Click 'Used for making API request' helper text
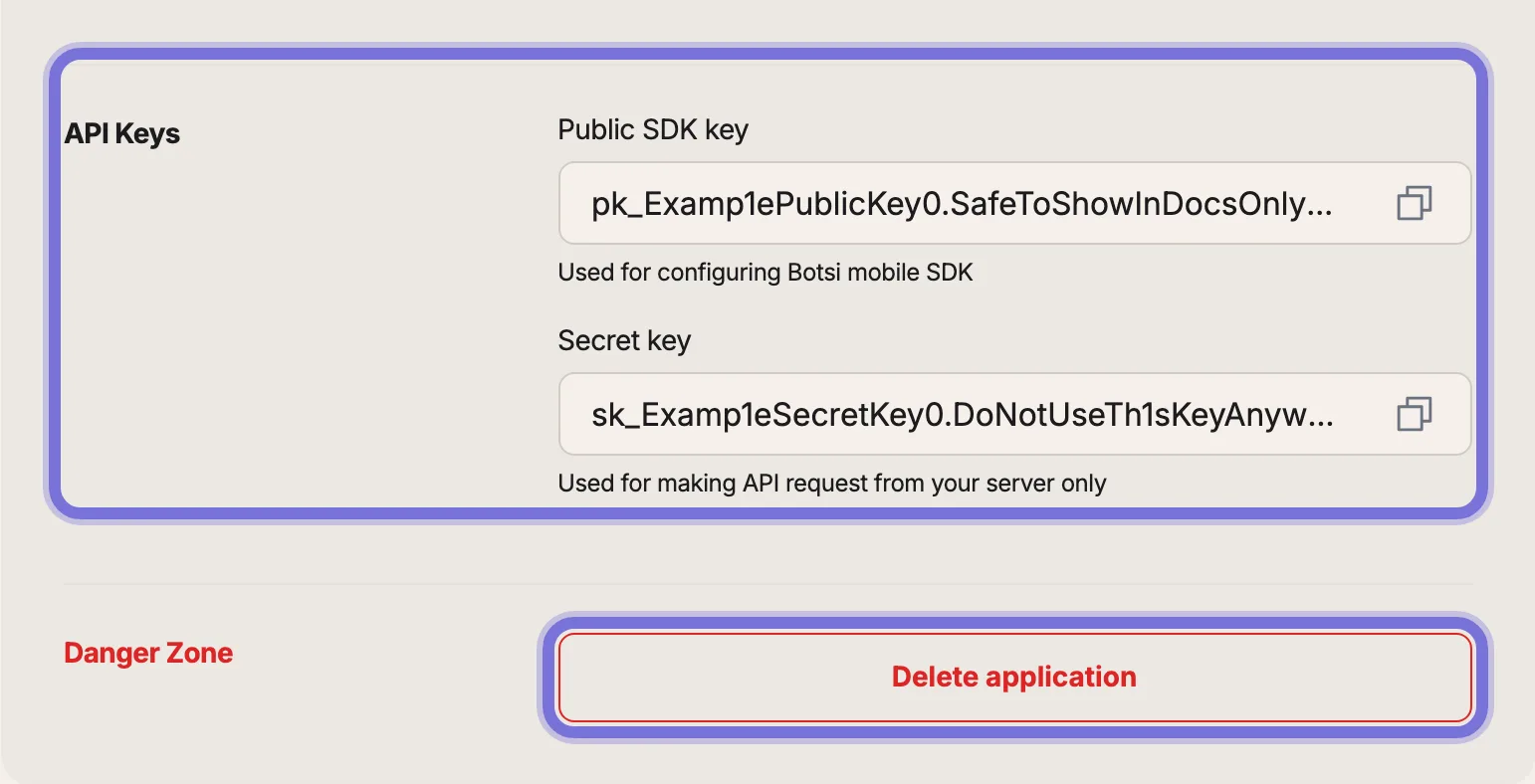The image size is (1535, 784). click(x=832, y=484)
